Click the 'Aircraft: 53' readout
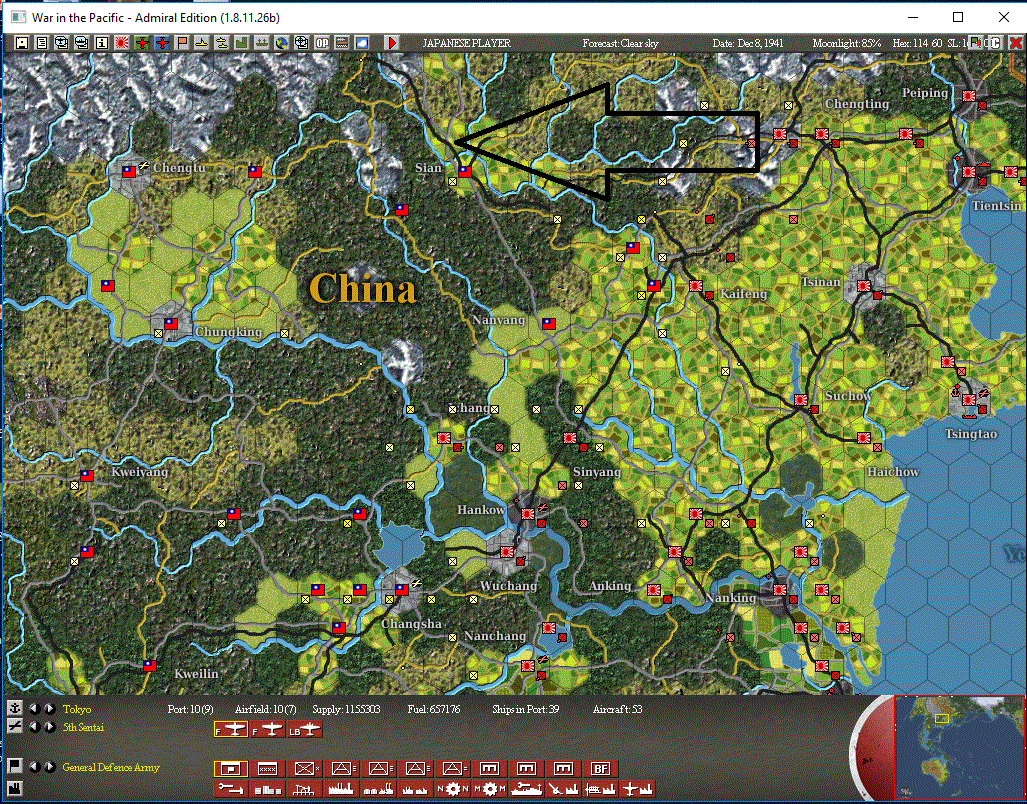The width and height of the screenshot is (1027, 804). click(617, 709)
